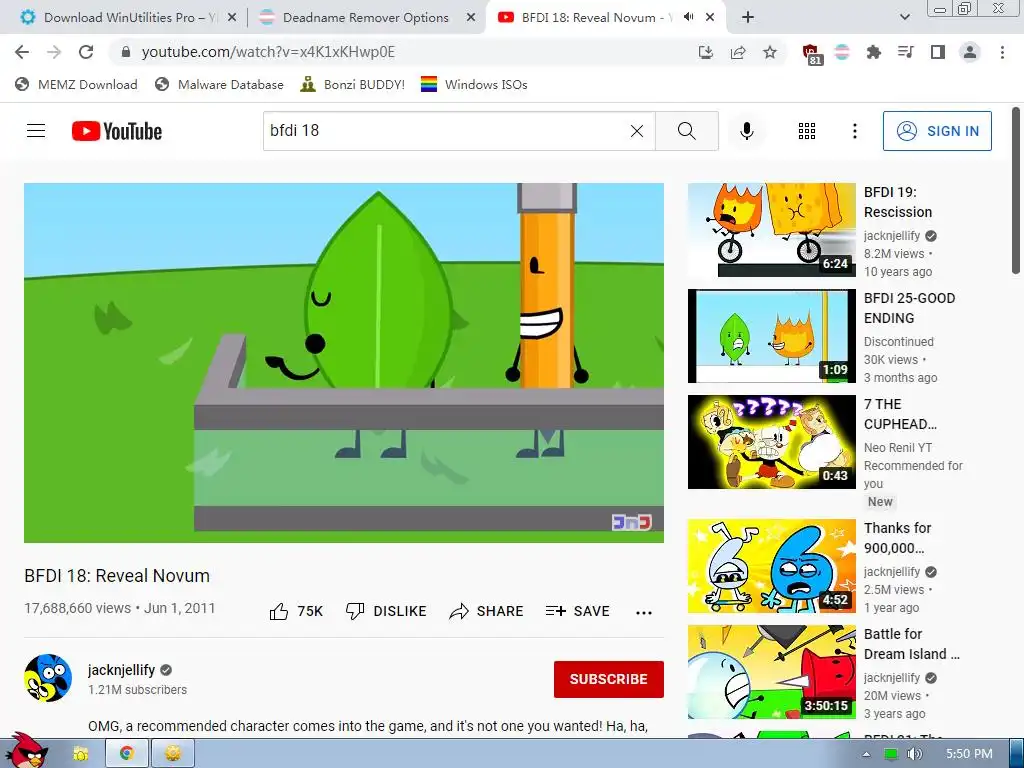Open a new browser tab

point(748,18)
